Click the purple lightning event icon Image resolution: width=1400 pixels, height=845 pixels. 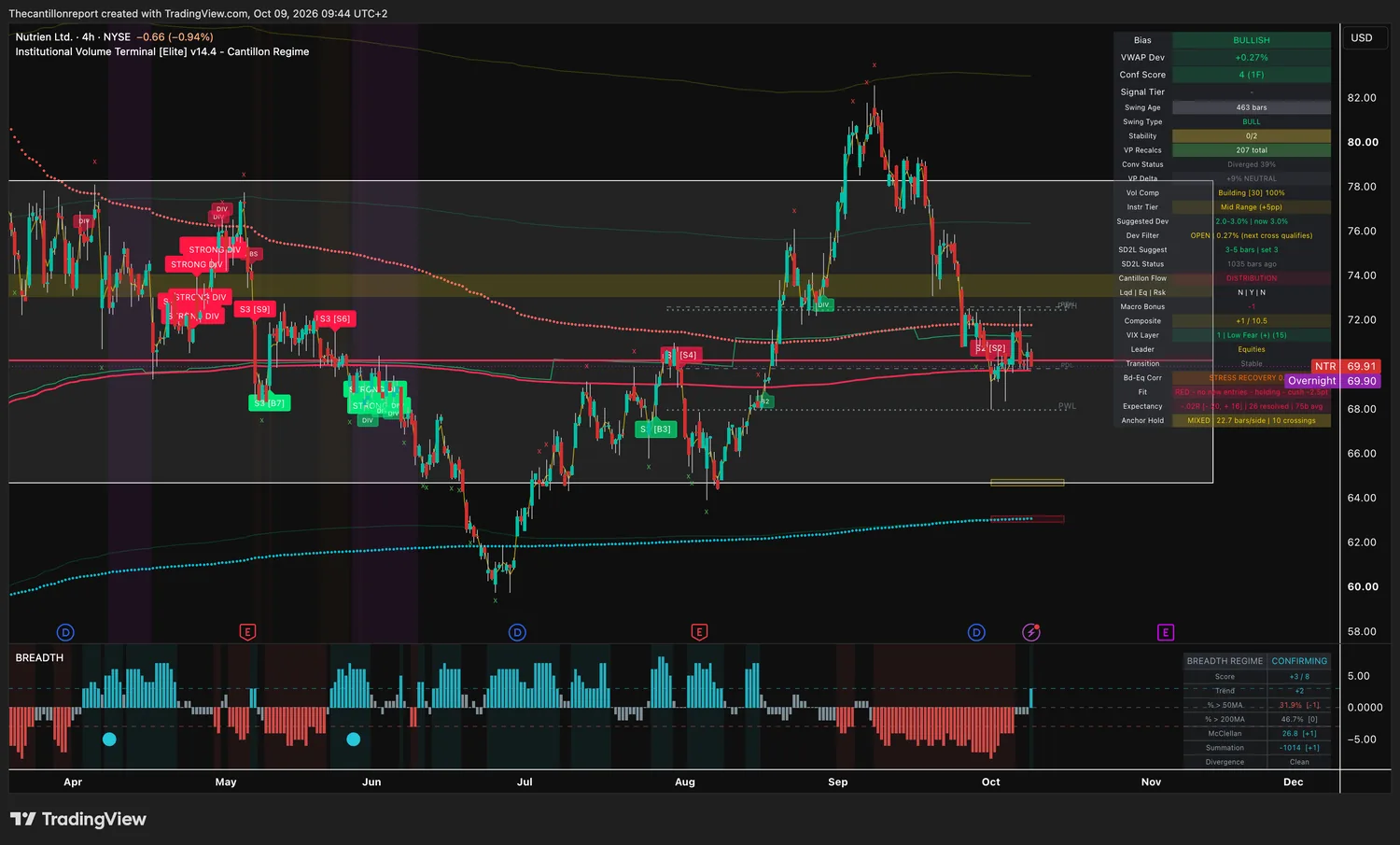[1031, 632]
